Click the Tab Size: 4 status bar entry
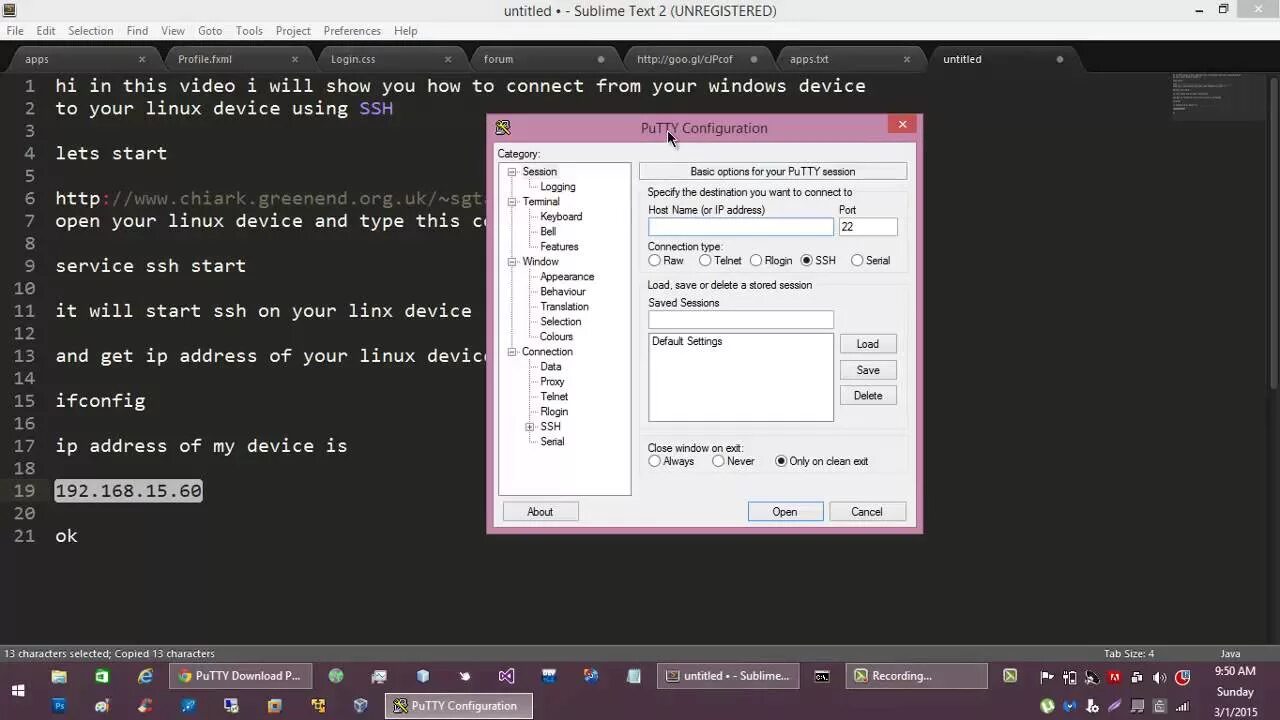The width and height of the screenshot is (1280, 720). click(x=1129, y=654)
